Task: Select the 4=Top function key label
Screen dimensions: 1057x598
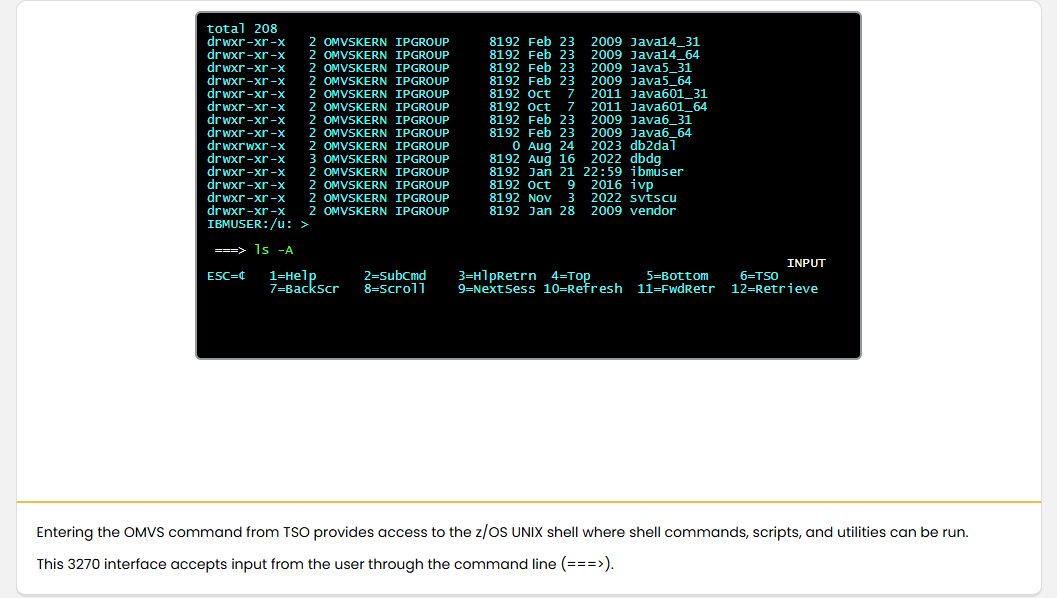Action: tap(571, 276)
